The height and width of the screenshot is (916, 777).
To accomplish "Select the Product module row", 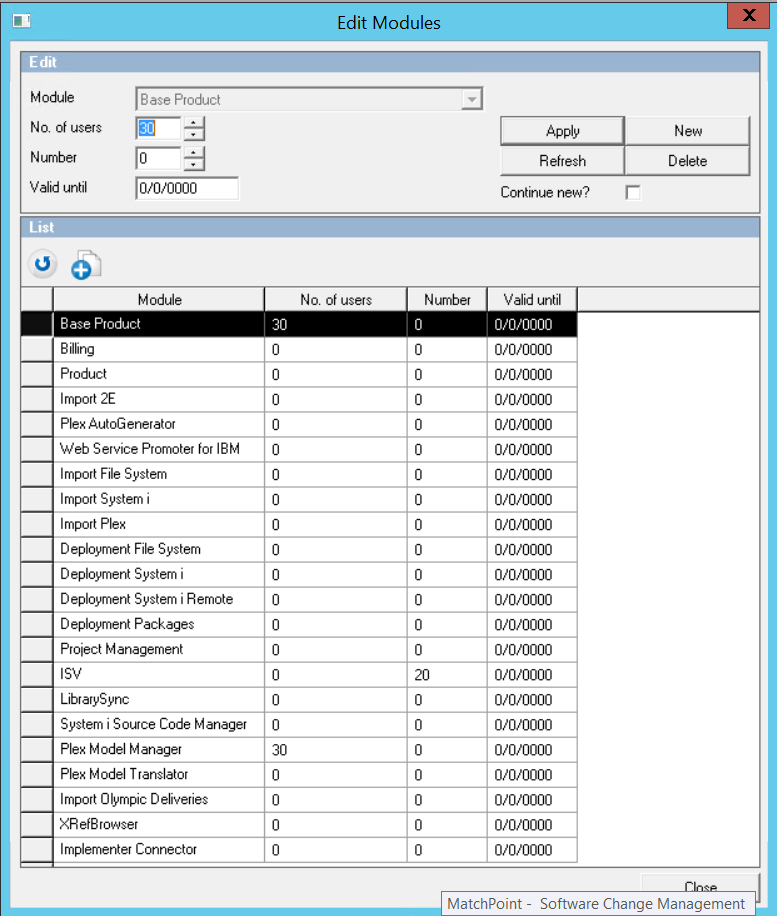I will point(299,374).
